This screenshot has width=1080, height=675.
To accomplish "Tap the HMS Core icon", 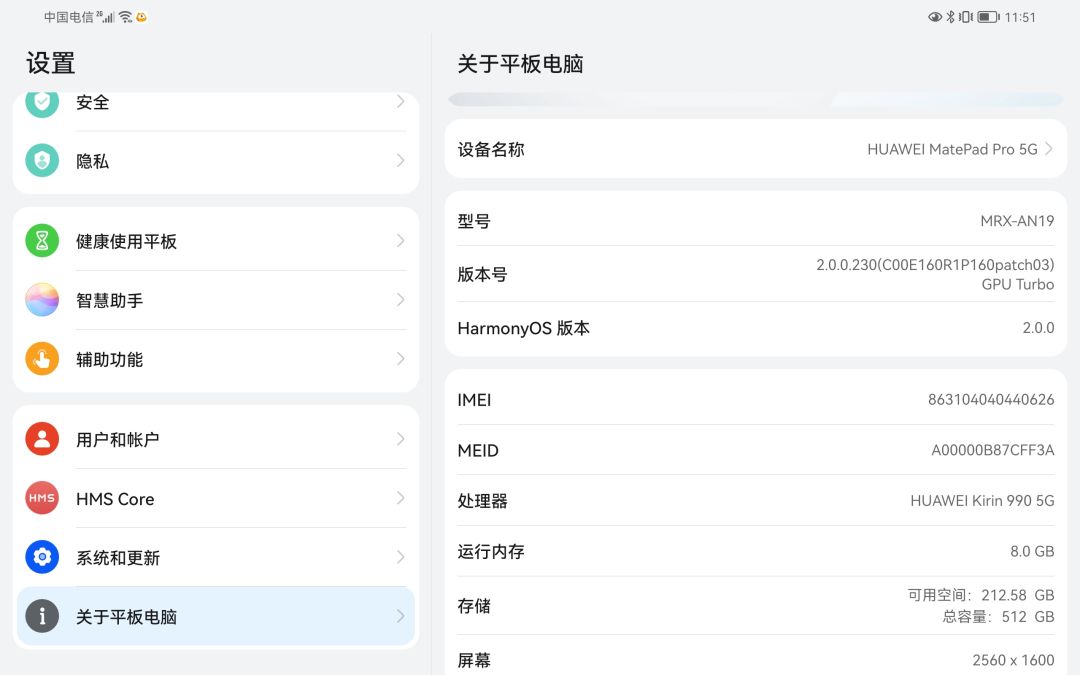I will pos(42,498).
